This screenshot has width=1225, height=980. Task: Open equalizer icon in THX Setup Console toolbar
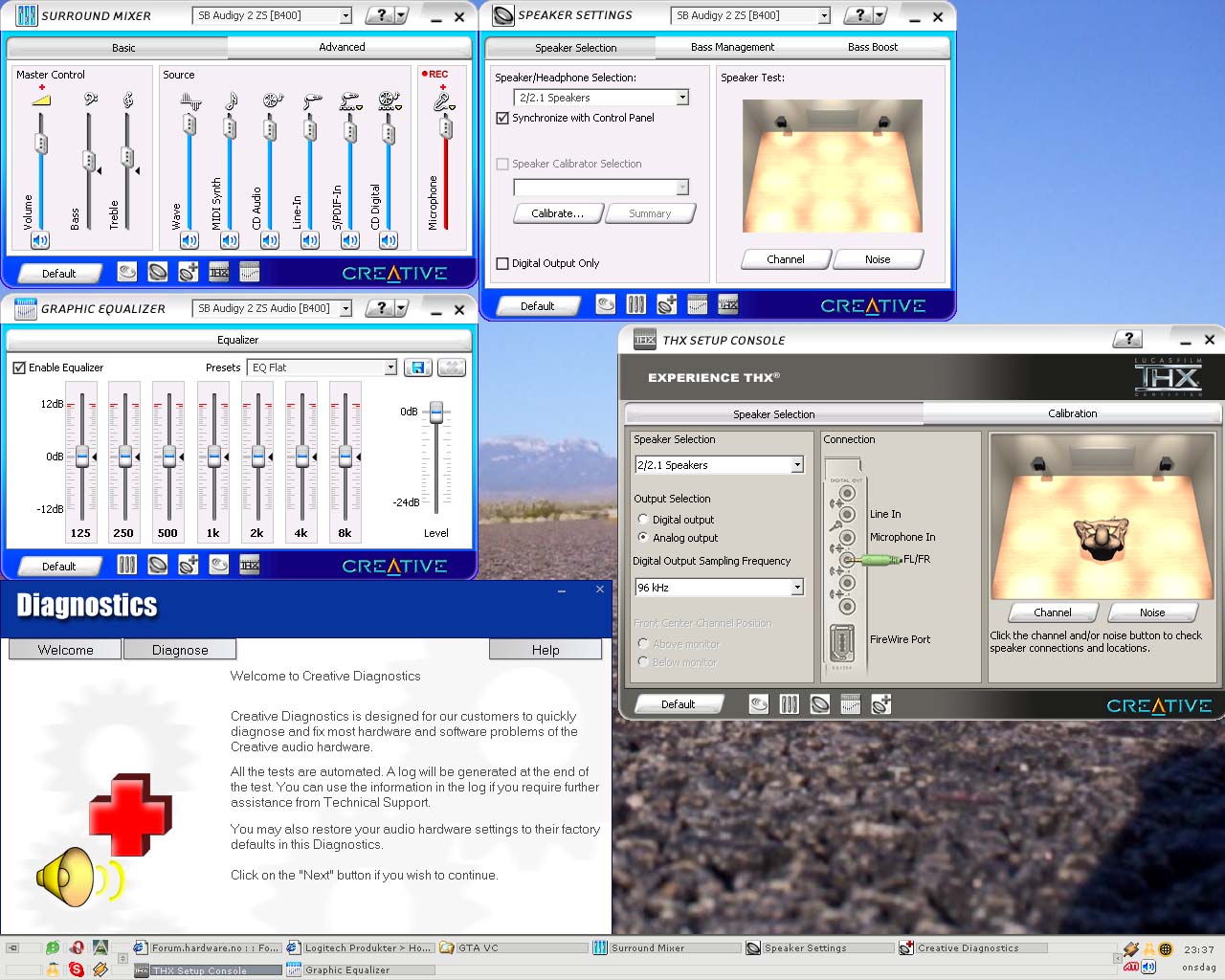point(851,704)
